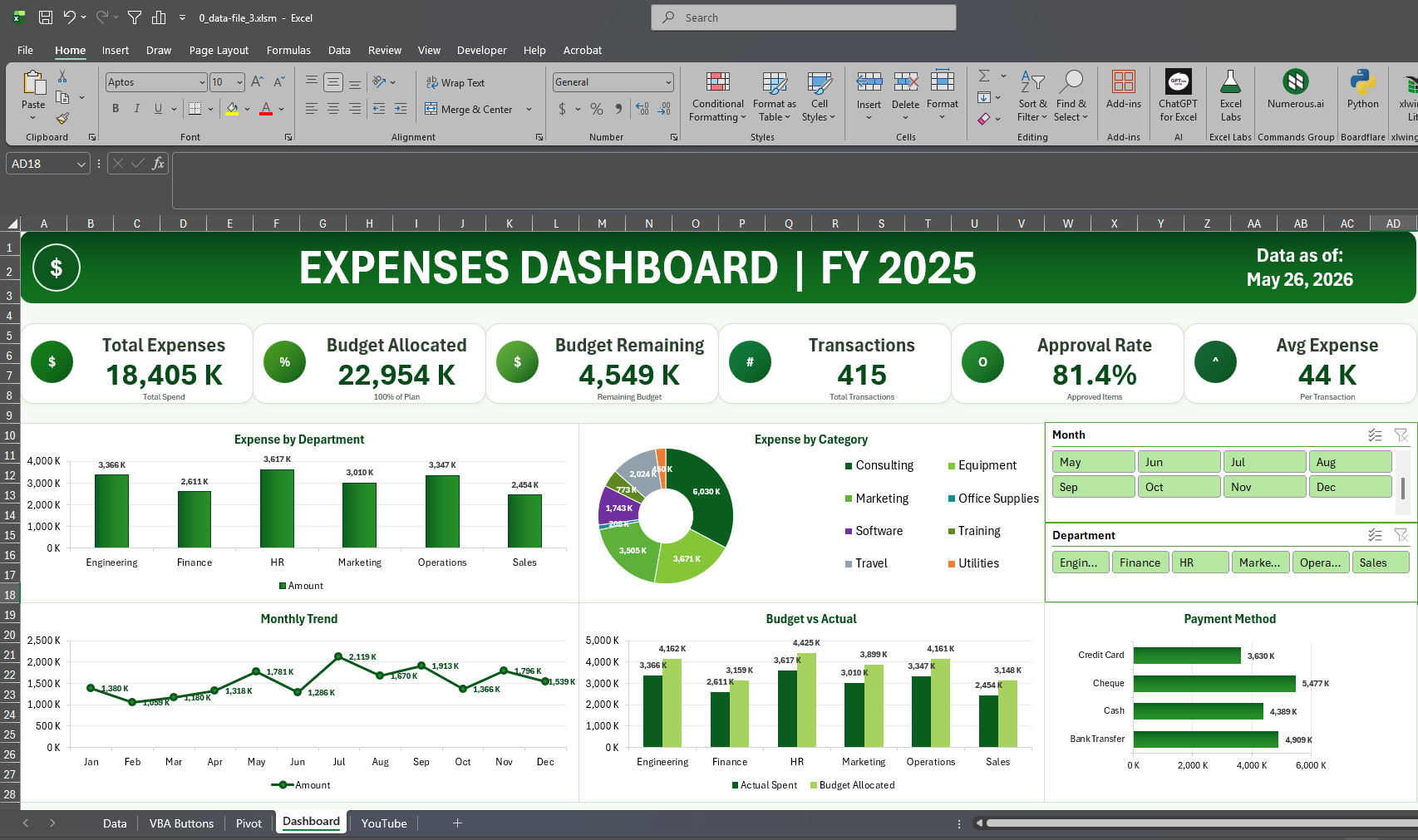1418x840 pixels.
Task: Click the Sales department slicer button
Action: click(x=1381, y=562)
